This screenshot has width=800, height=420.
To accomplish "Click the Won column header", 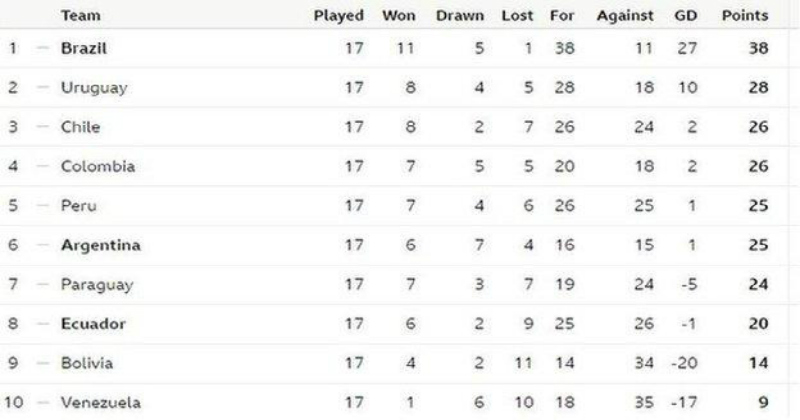I will (x=398, y=16).
